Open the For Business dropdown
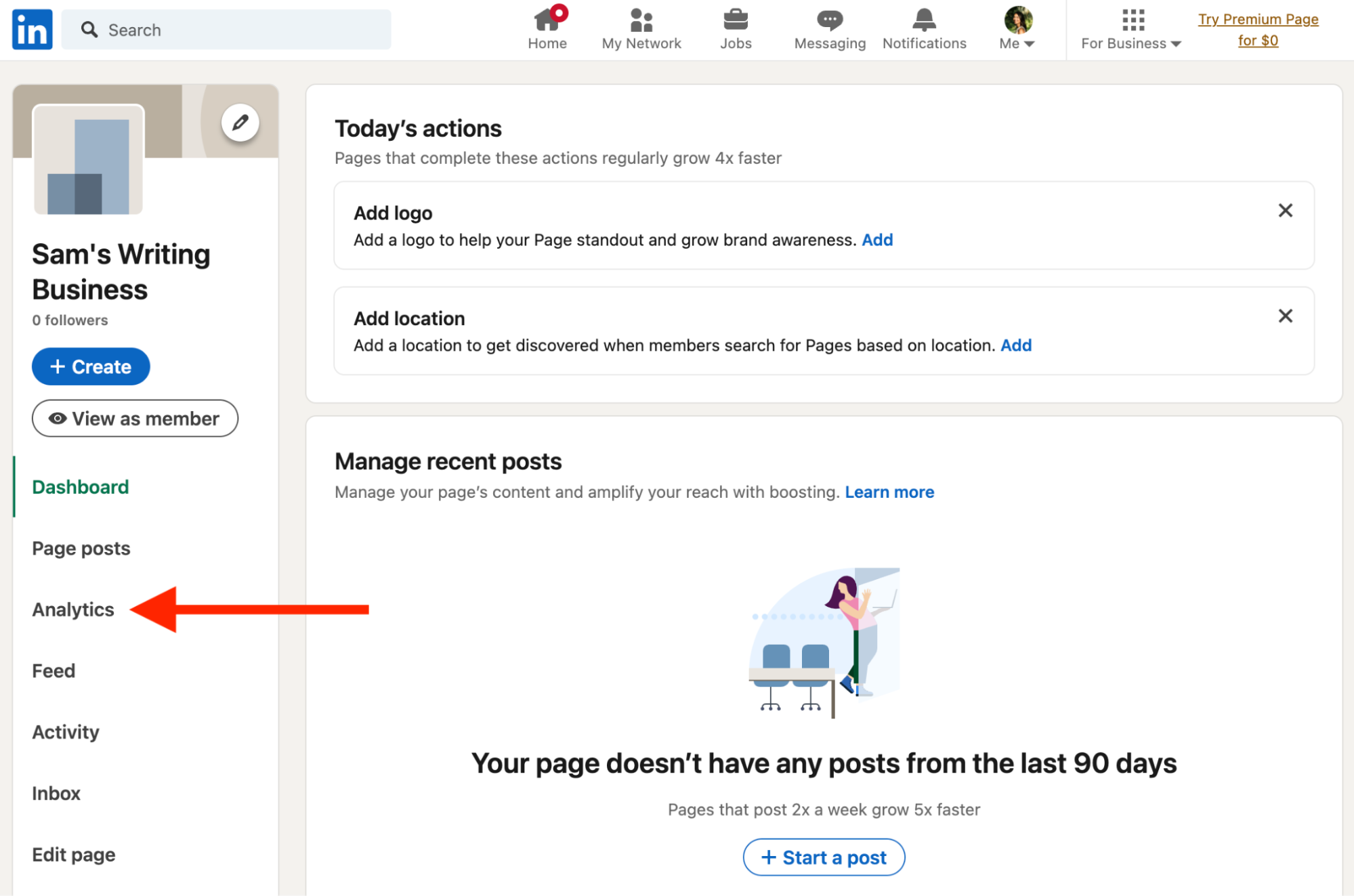Viewport: 1354px width, 896px height. (x=1130, y=43)
